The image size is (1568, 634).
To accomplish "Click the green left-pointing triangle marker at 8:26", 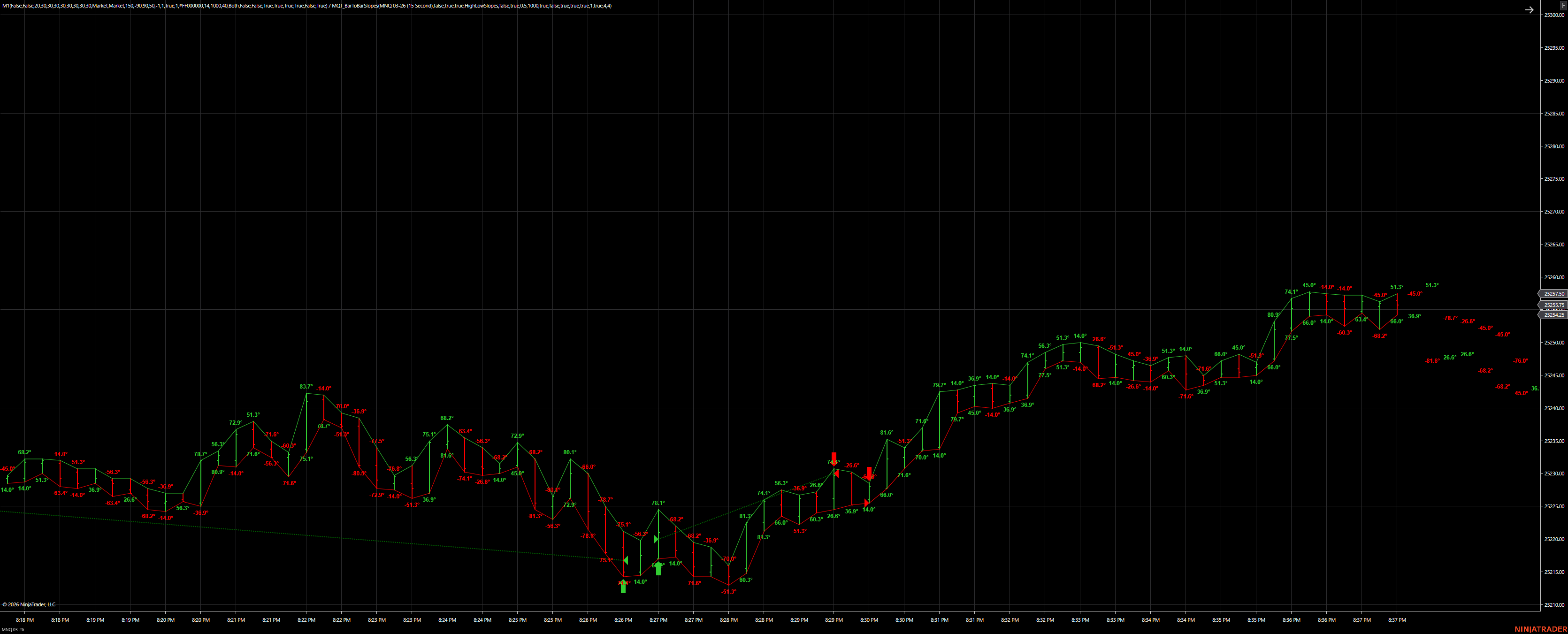I will click(626, 559).
